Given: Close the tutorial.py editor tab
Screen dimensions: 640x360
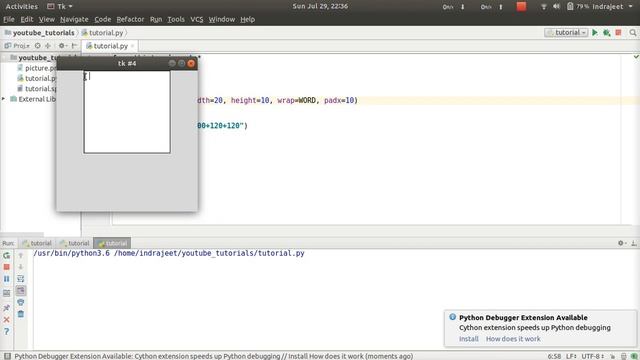Looking at the screenshot, I should pos(132,46).
